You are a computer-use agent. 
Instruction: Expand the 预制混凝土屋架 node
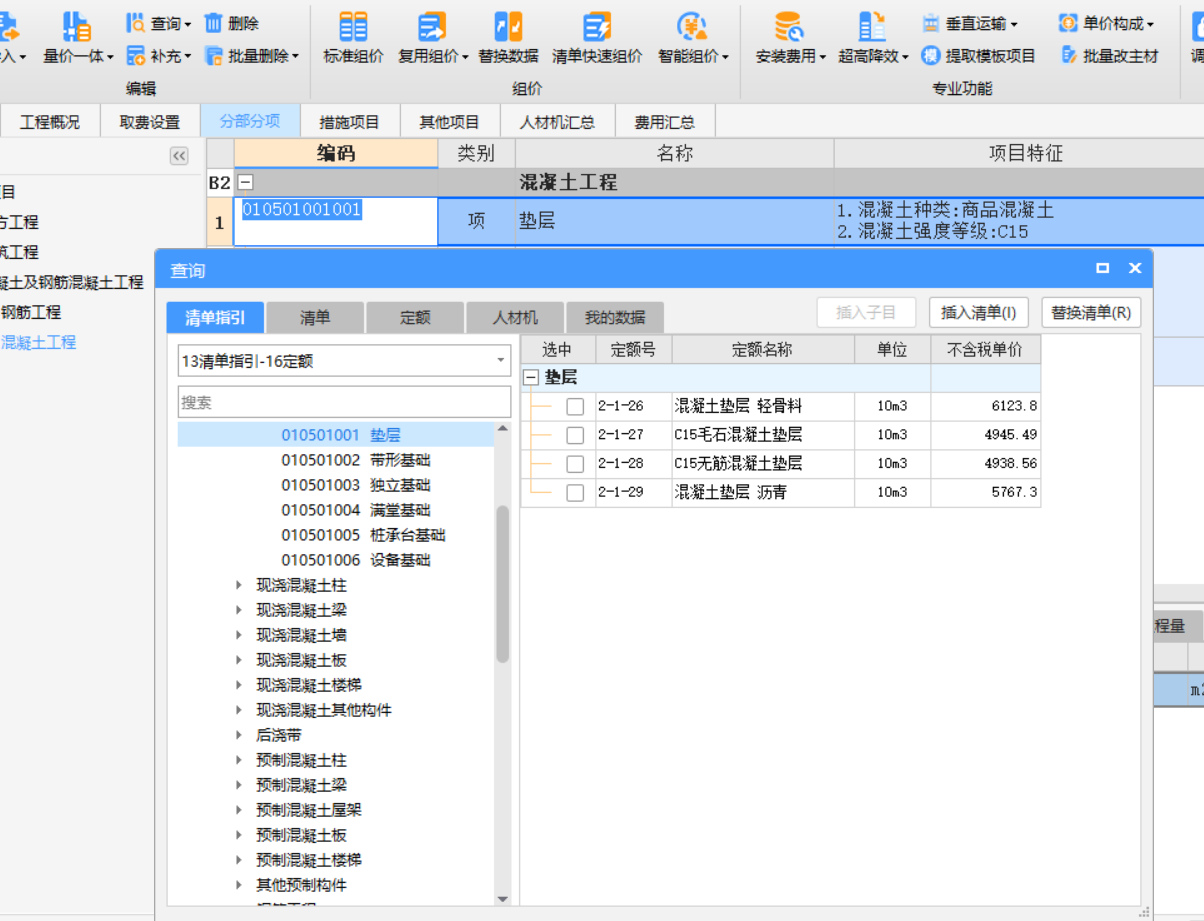(x=239, y=810)
